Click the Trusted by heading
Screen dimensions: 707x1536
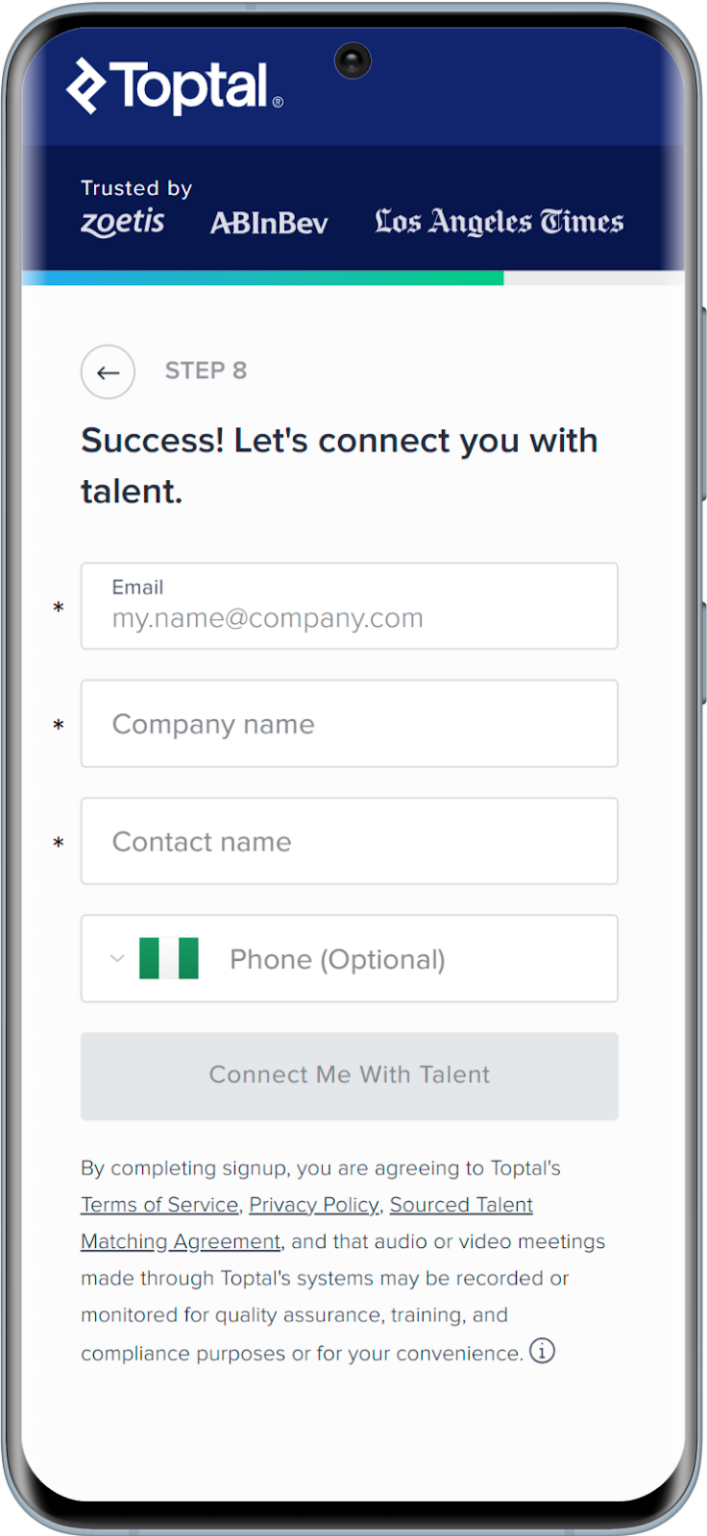(136, 188)
